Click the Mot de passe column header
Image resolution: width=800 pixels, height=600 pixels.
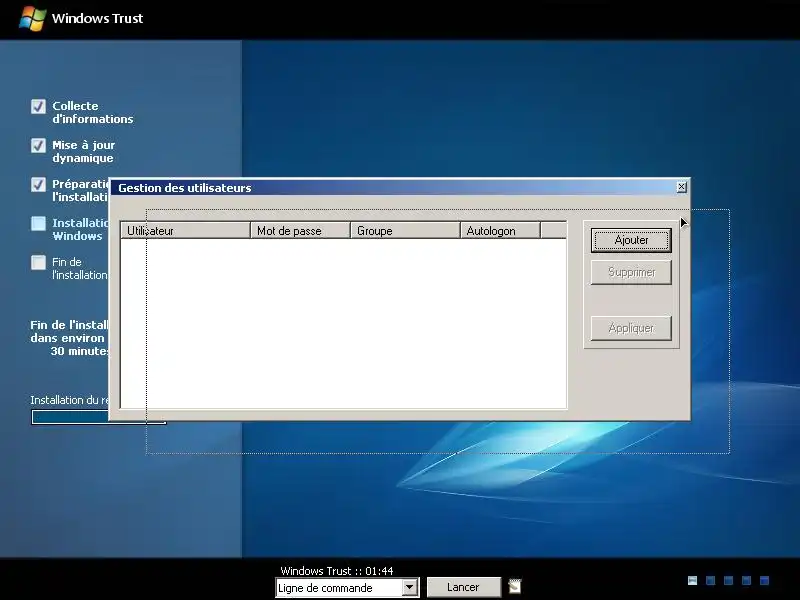pos(300,231)
